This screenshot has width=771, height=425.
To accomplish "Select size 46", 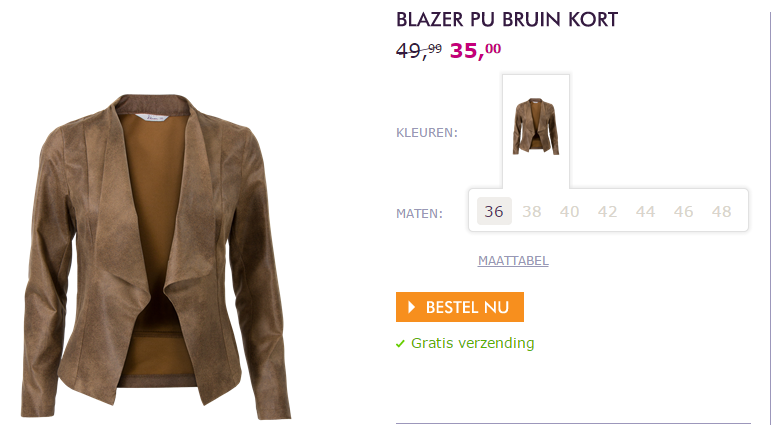I will click(683, 212).
